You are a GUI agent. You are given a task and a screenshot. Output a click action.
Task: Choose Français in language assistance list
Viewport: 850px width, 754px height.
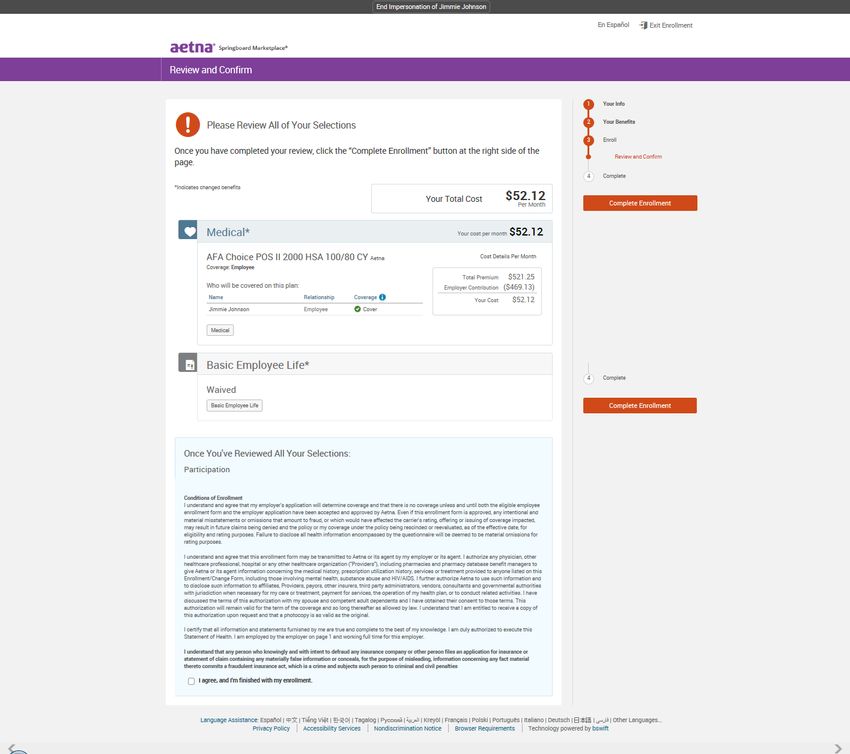[456, 720]
